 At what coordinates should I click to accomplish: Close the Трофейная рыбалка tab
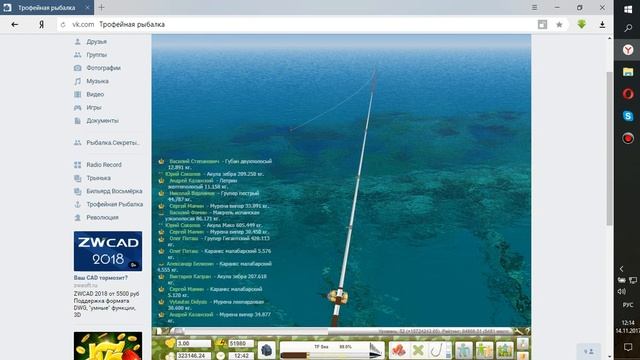pos(87,8)
